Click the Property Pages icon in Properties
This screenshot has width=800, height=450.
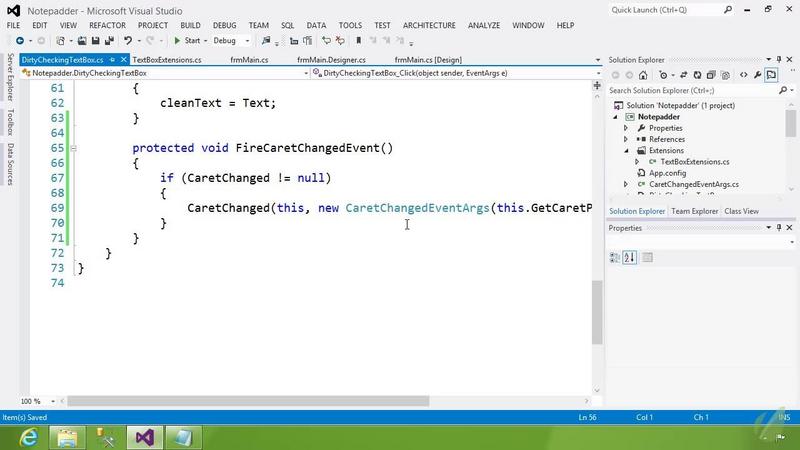pos(647,258)
